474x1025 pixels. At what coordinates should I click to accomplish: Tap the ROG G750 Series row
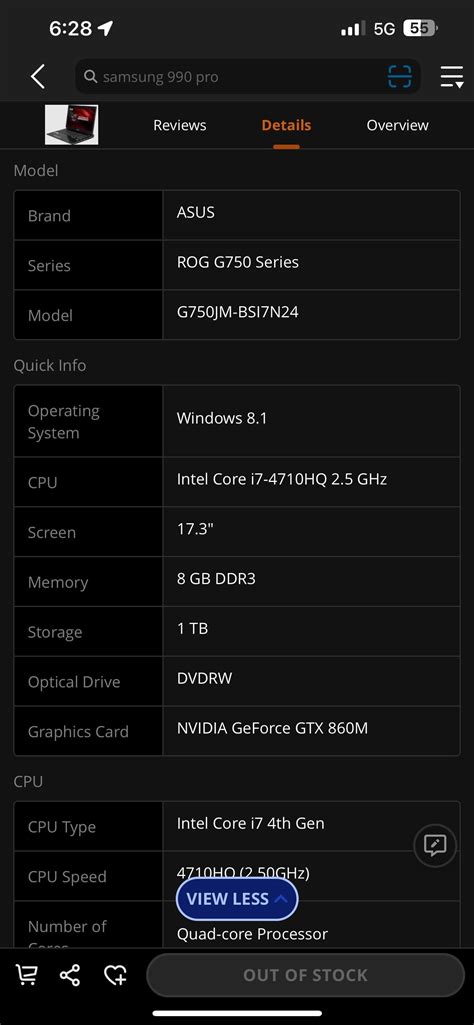pos(237,265)
